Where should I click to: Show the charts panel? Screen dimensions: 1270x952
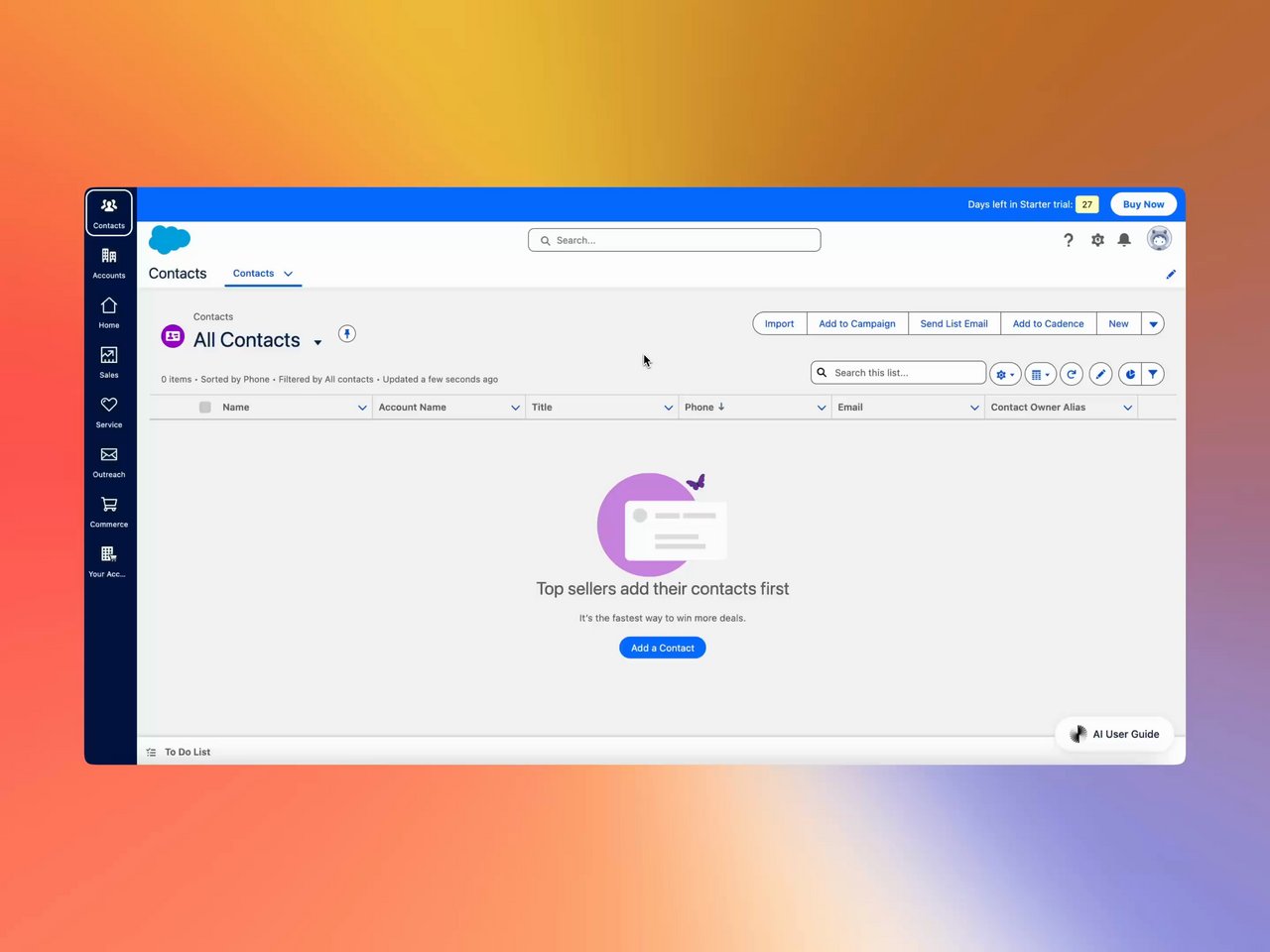point(1130,374)
